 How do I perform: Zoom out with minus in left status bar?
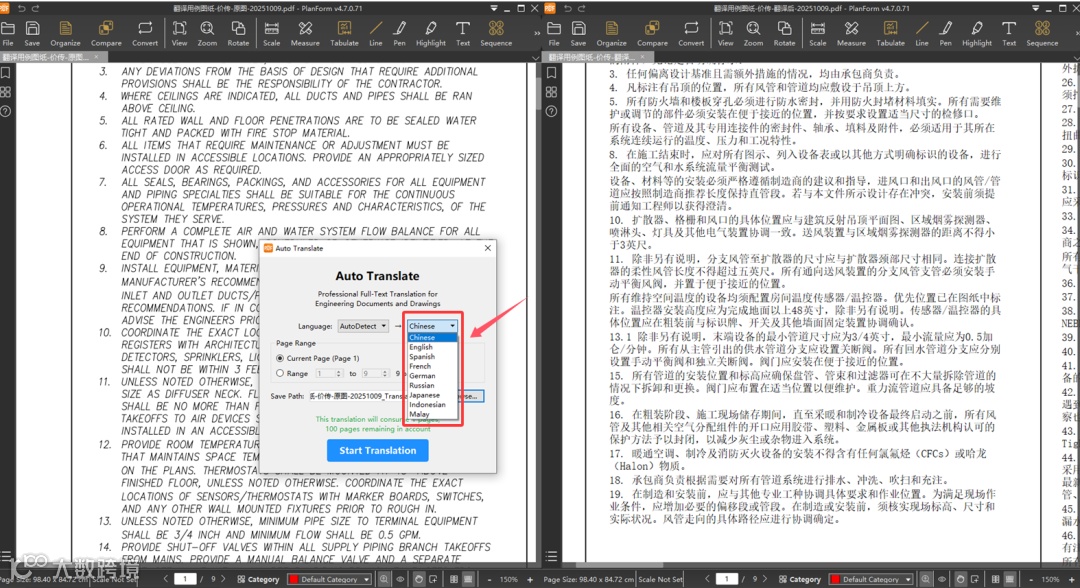489,579
